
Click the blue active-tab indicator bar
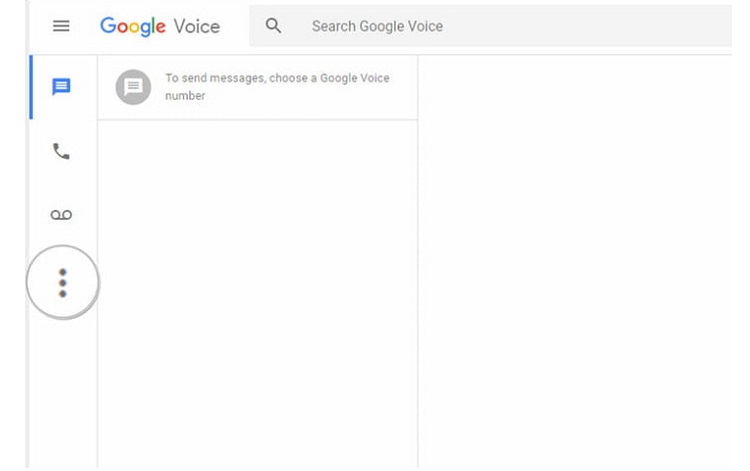tap(31, 87)
